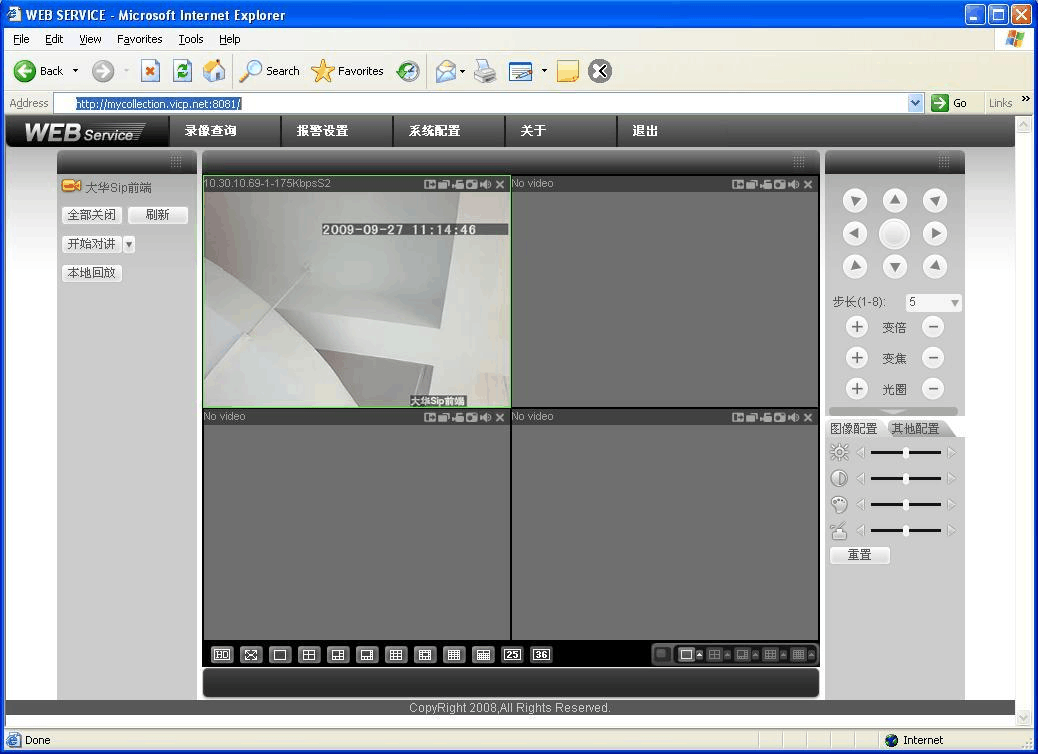Select the 25-window layout icon
Viewport: 1038px width, 754px height.
click(x=512, y=655)
